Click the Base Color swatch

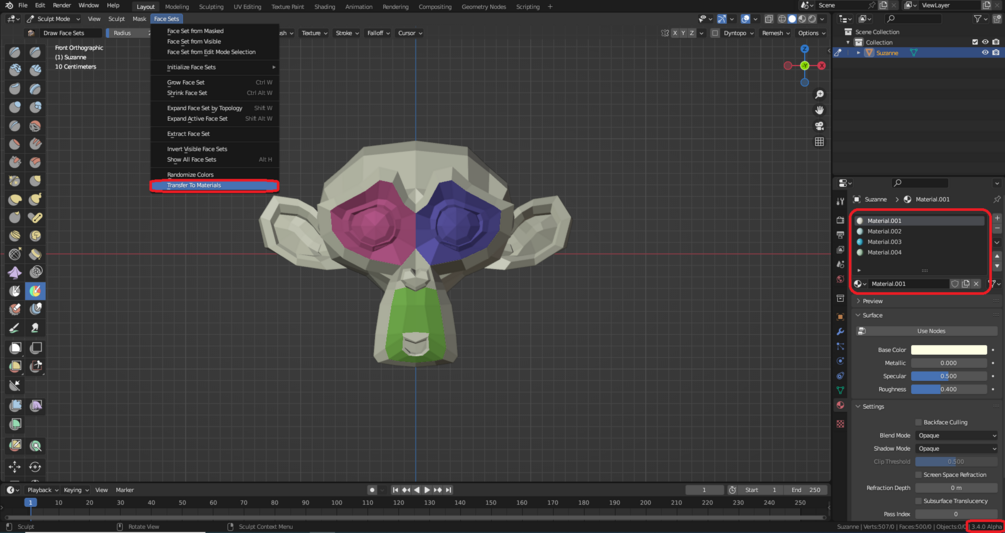coord(949,350)
